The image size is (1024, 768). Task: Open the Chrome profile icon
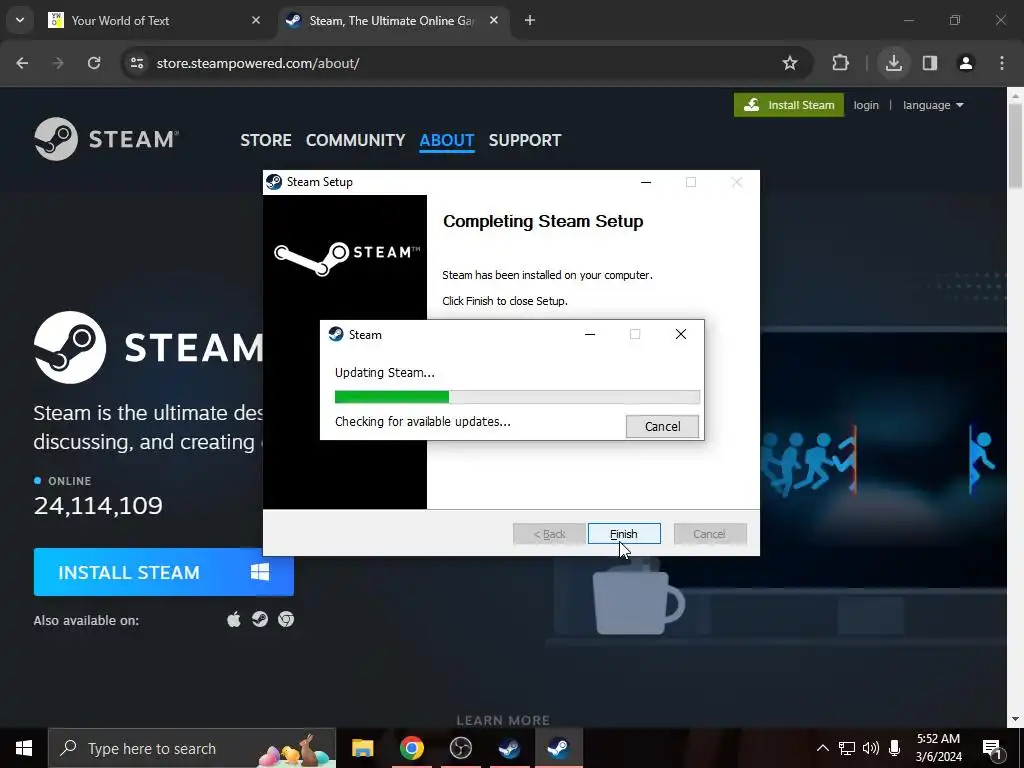[966, 63]
